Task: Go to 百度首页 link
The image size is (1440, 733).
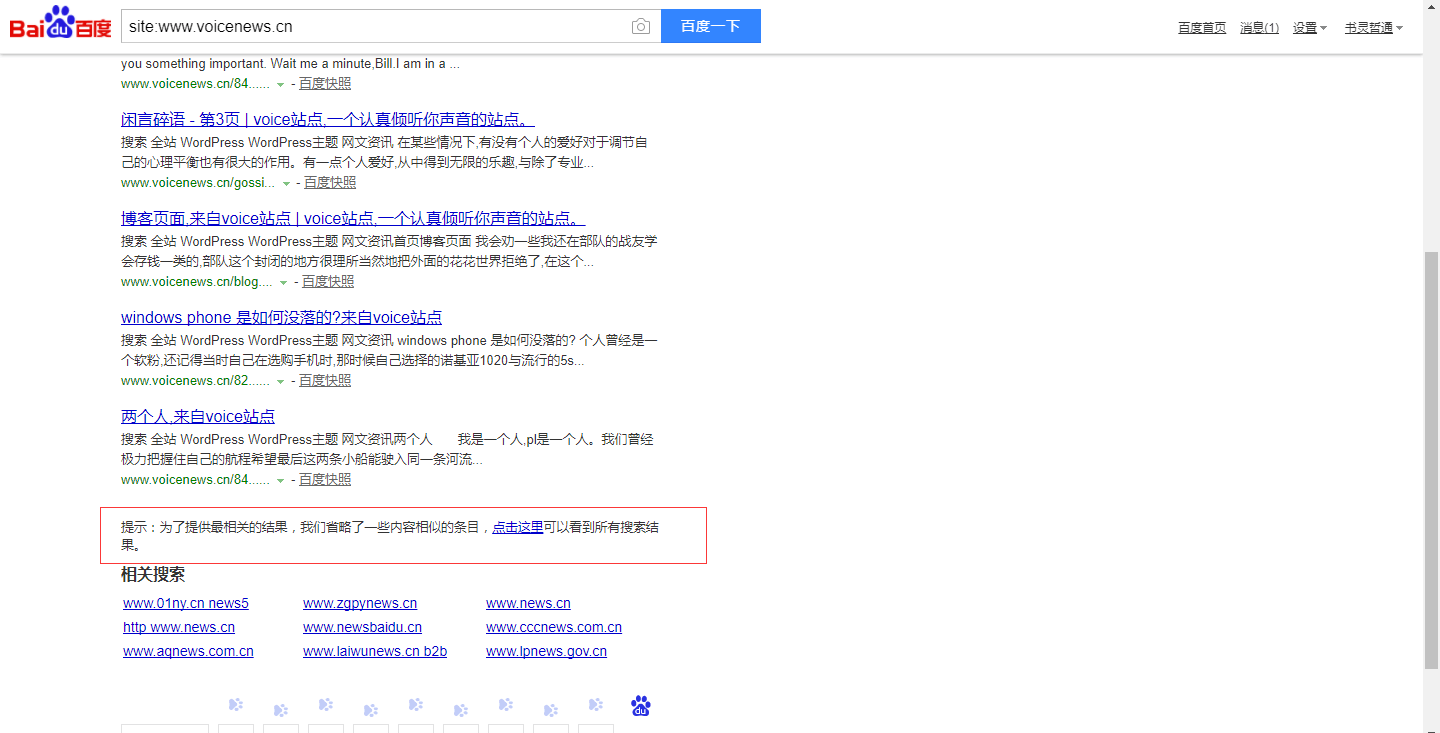Action: 1202,28
